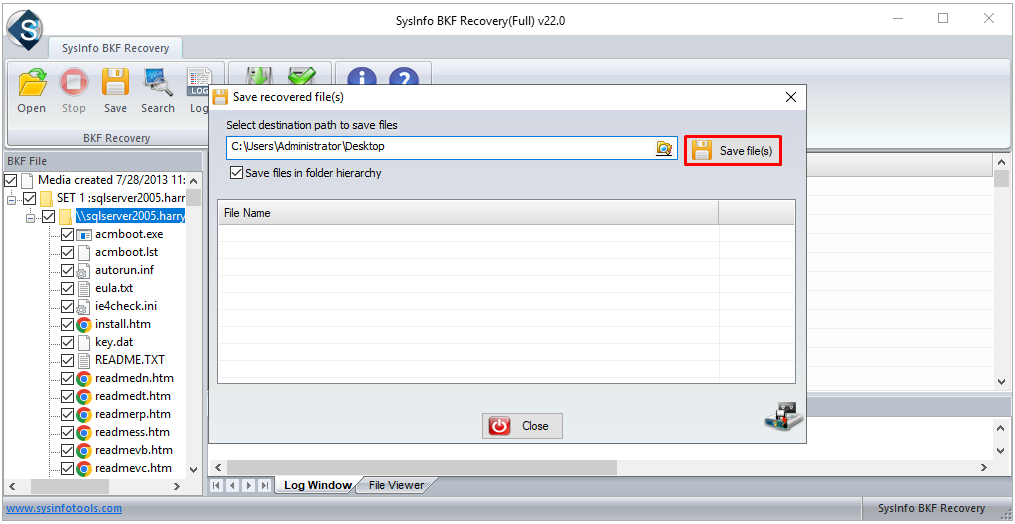
Task: Open the www.sysinfotools.com link
Action: tap(64, 508)
